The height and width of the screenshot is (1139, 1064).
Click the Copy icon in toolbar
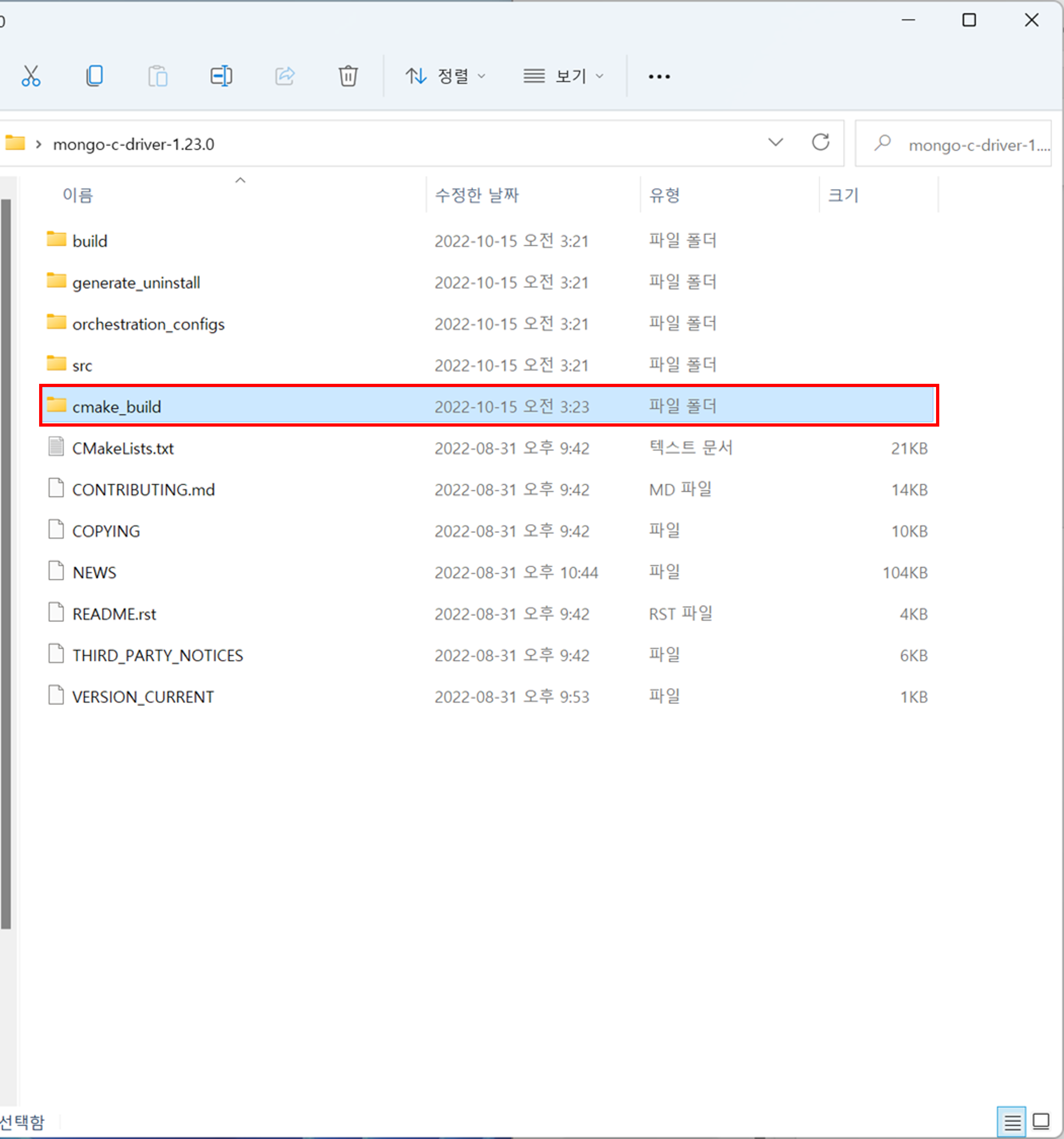coord(94,75)
